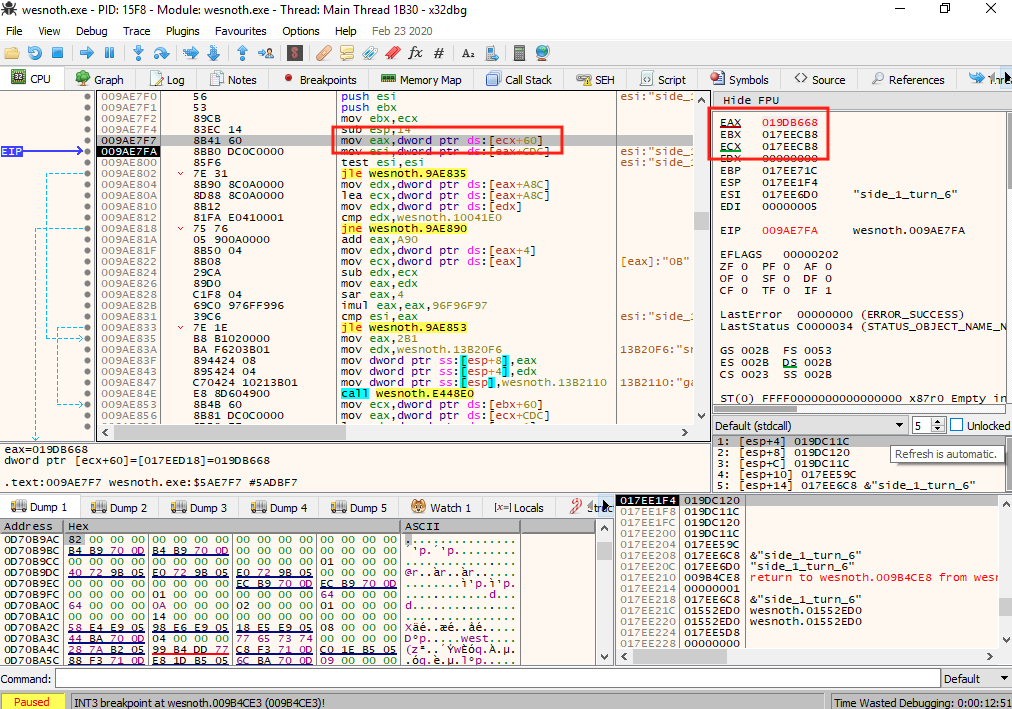1012x709 pixels.
Task: Switch to the Graph tab
Action: coord(99,79)
